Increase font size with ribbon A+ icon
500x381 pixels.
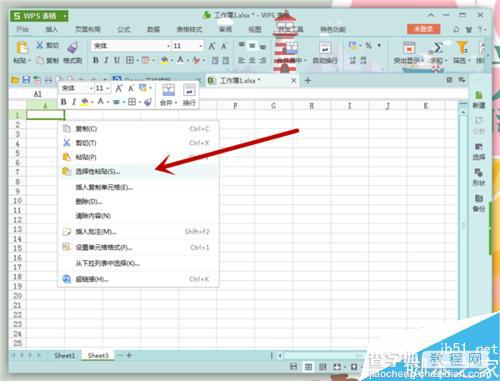pos(212,46)
